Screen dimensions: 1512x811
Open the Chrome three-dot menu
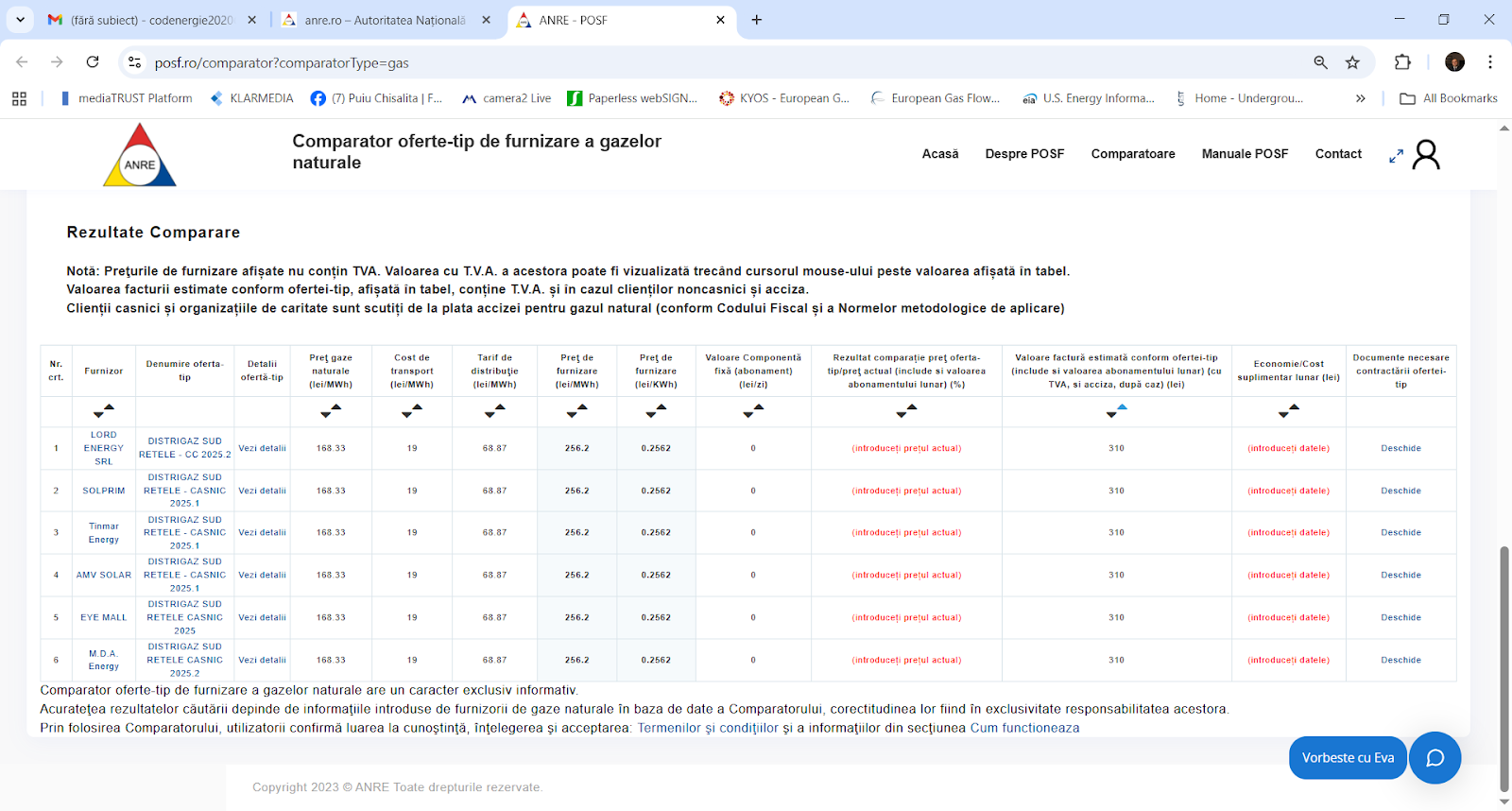click(x=1489, y=62)
